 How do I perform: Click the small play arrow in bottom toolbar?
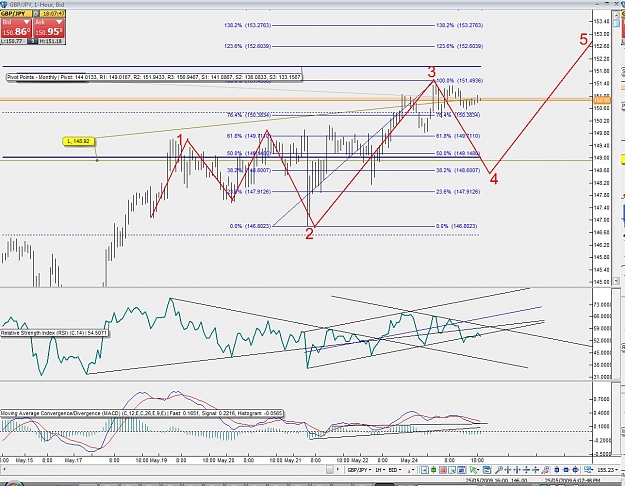point(338,469)
